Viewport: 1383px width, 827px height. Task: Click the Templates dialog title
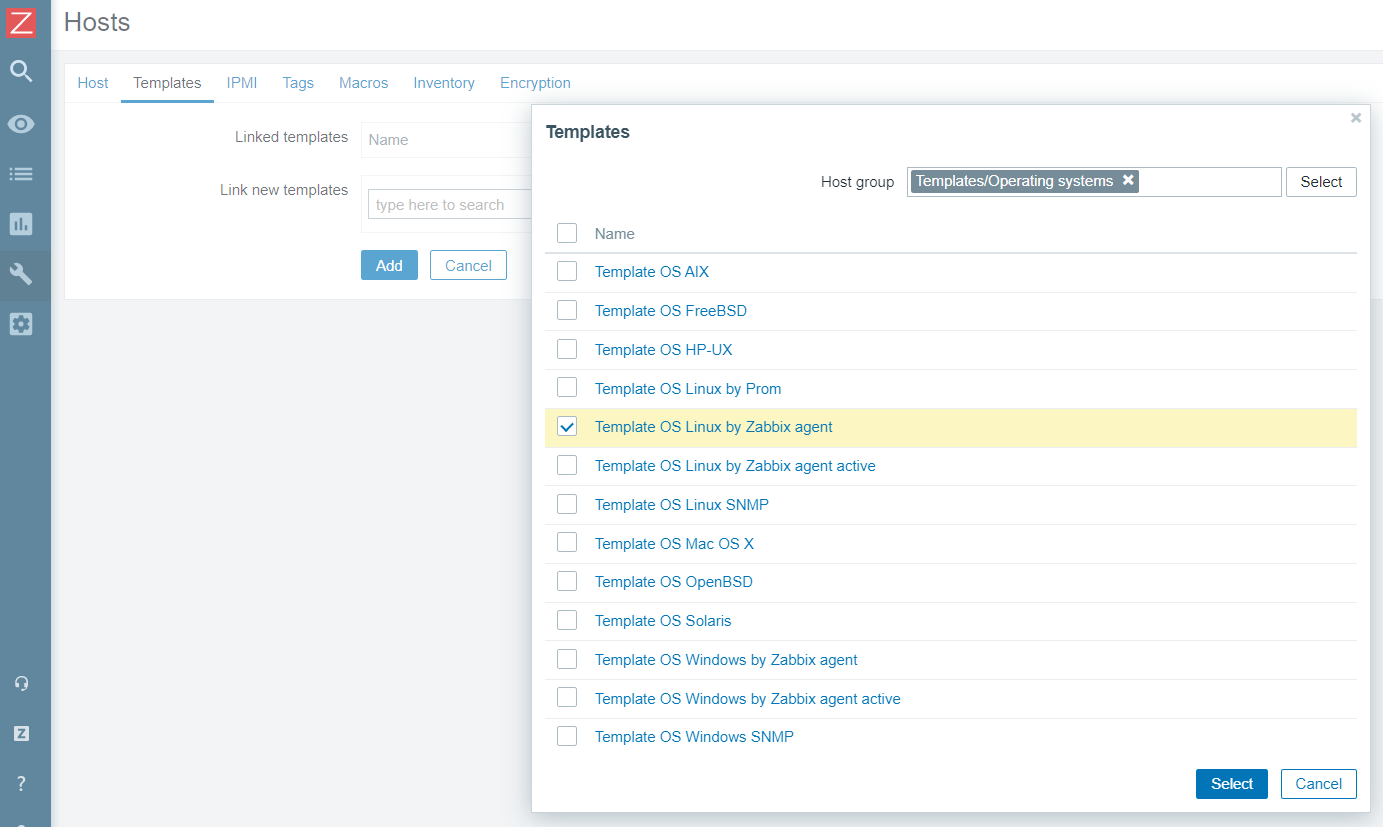click(588, 132)
